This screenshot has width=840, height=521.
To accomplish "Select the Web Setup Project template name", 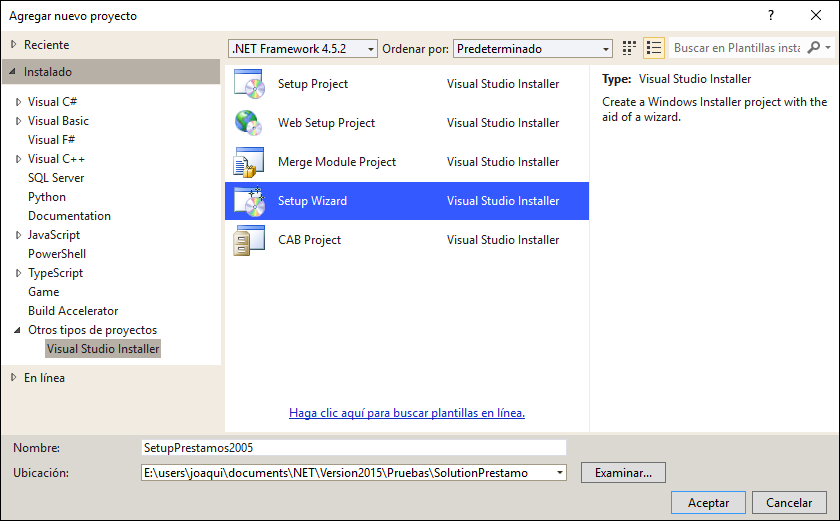I will (x=326, y=123).
